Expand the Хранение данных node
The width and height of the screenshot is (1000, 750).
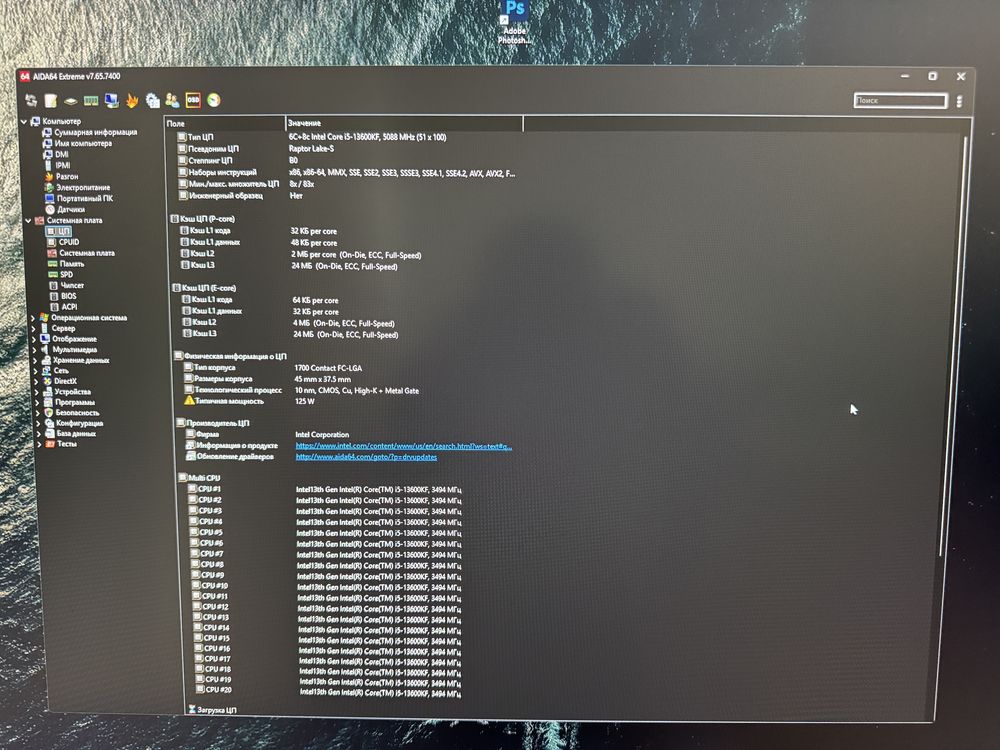(x=35, y=360)
